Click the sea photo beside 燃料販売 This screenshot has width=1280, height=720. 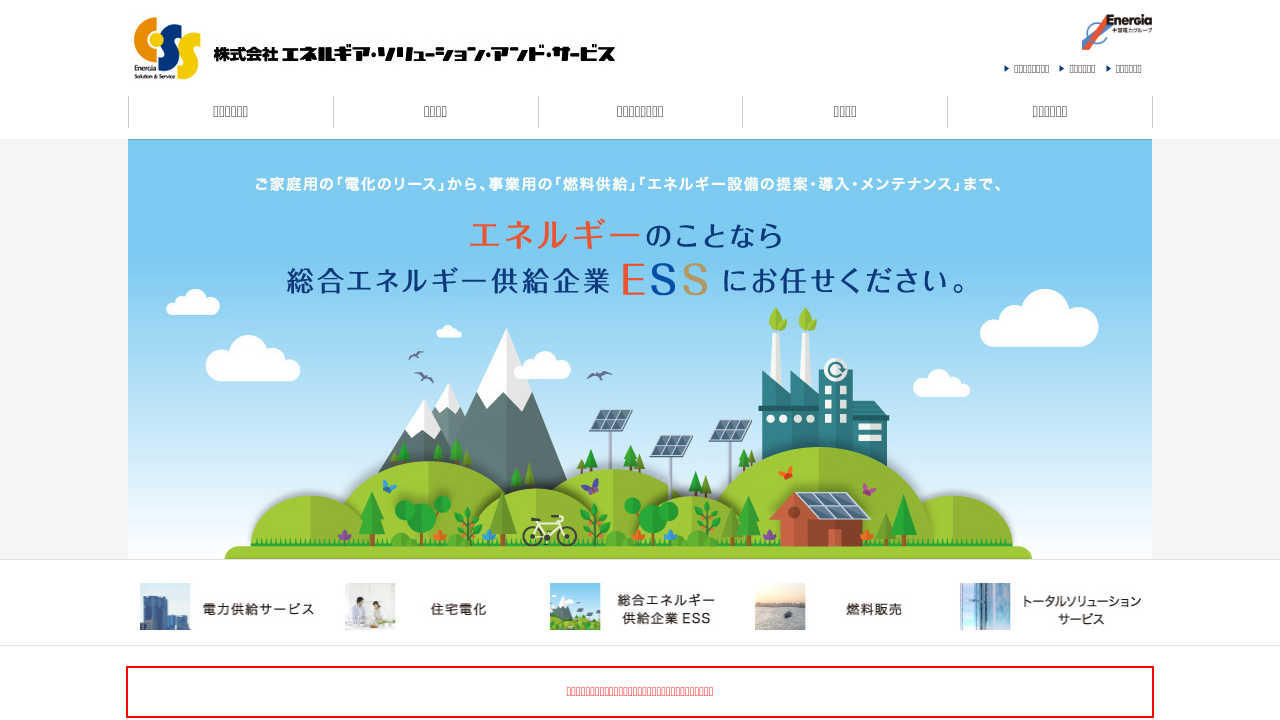point(780,606)
